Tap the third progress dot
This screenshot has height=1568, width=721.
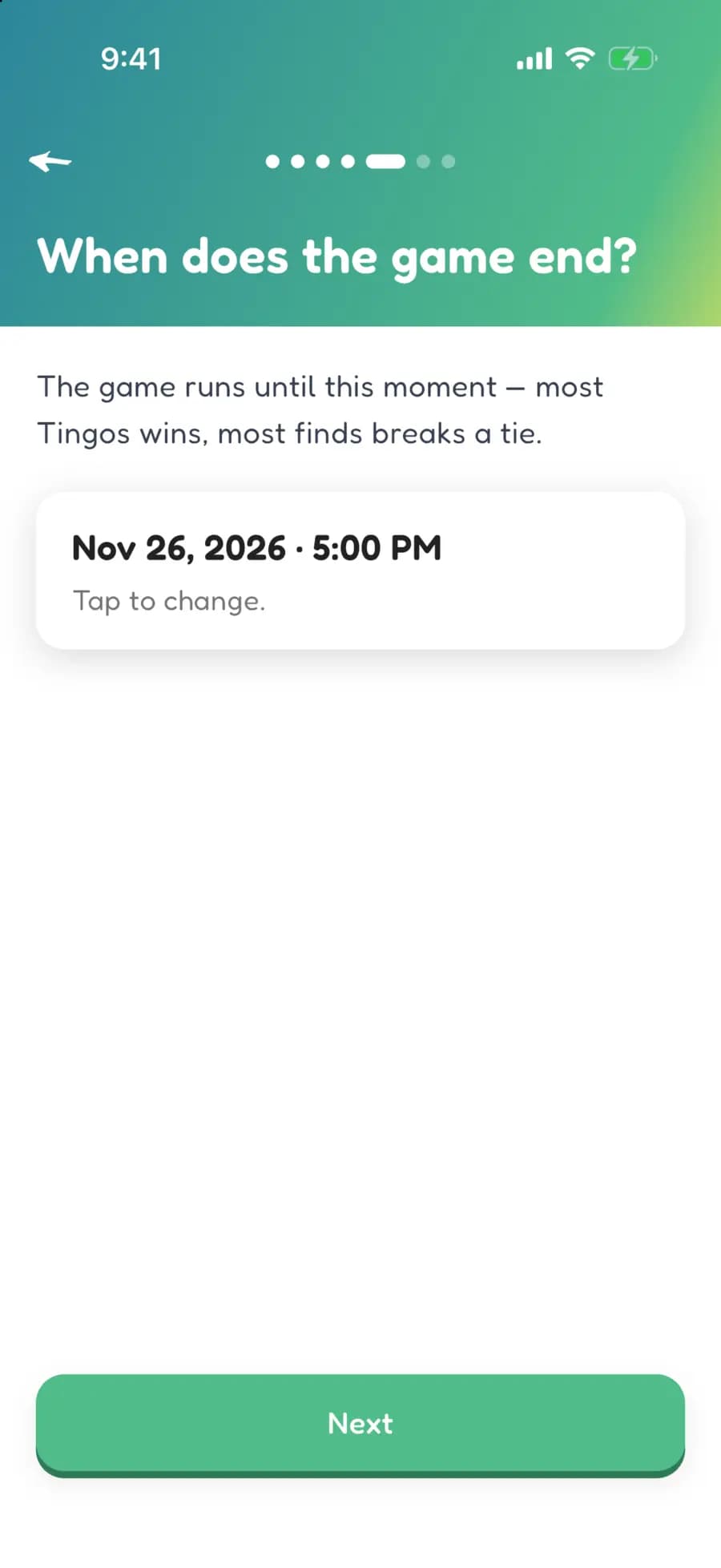coord(323,161)
